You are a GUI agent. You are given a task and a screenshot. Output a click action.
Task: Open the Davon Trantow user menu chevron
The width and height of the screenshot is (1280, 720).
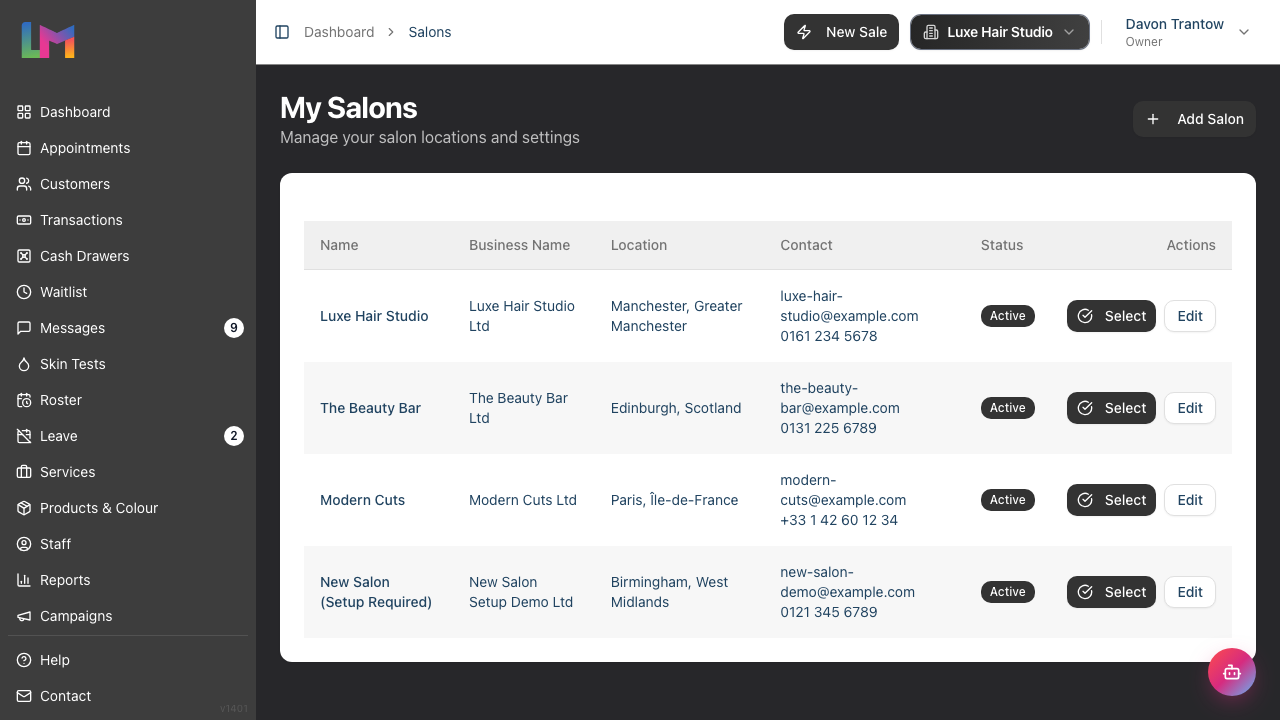1244,32
